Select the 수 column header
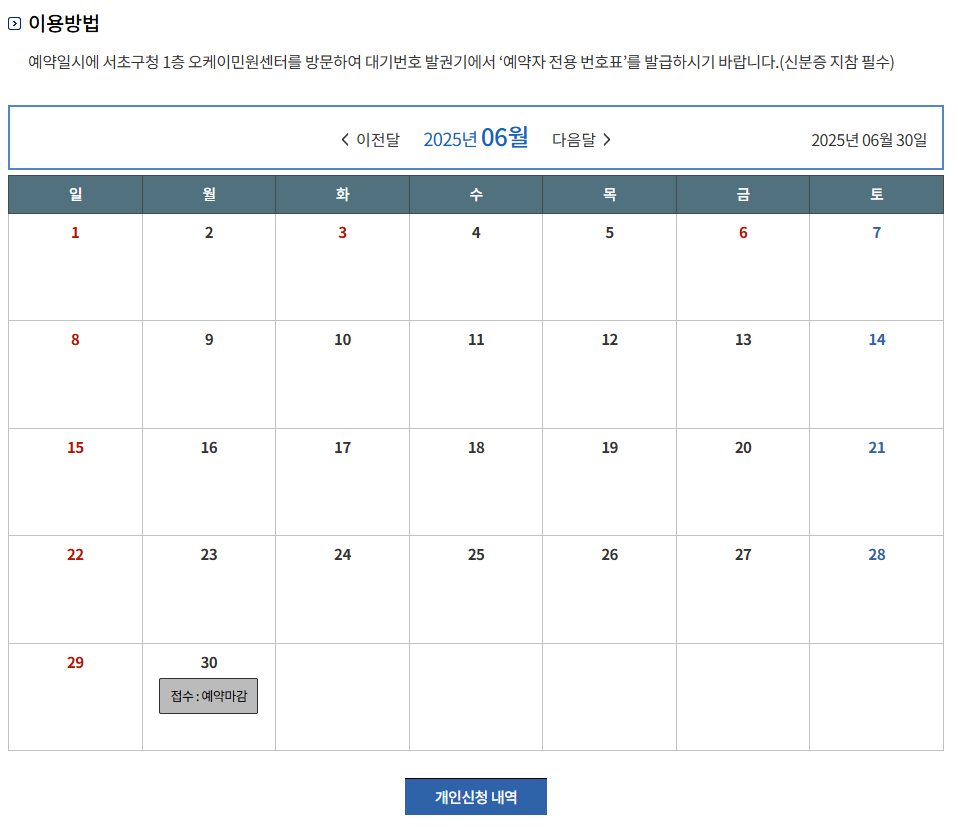Image resolution: width=958 pixels, height=827 pixels. (x=476, y=194)
